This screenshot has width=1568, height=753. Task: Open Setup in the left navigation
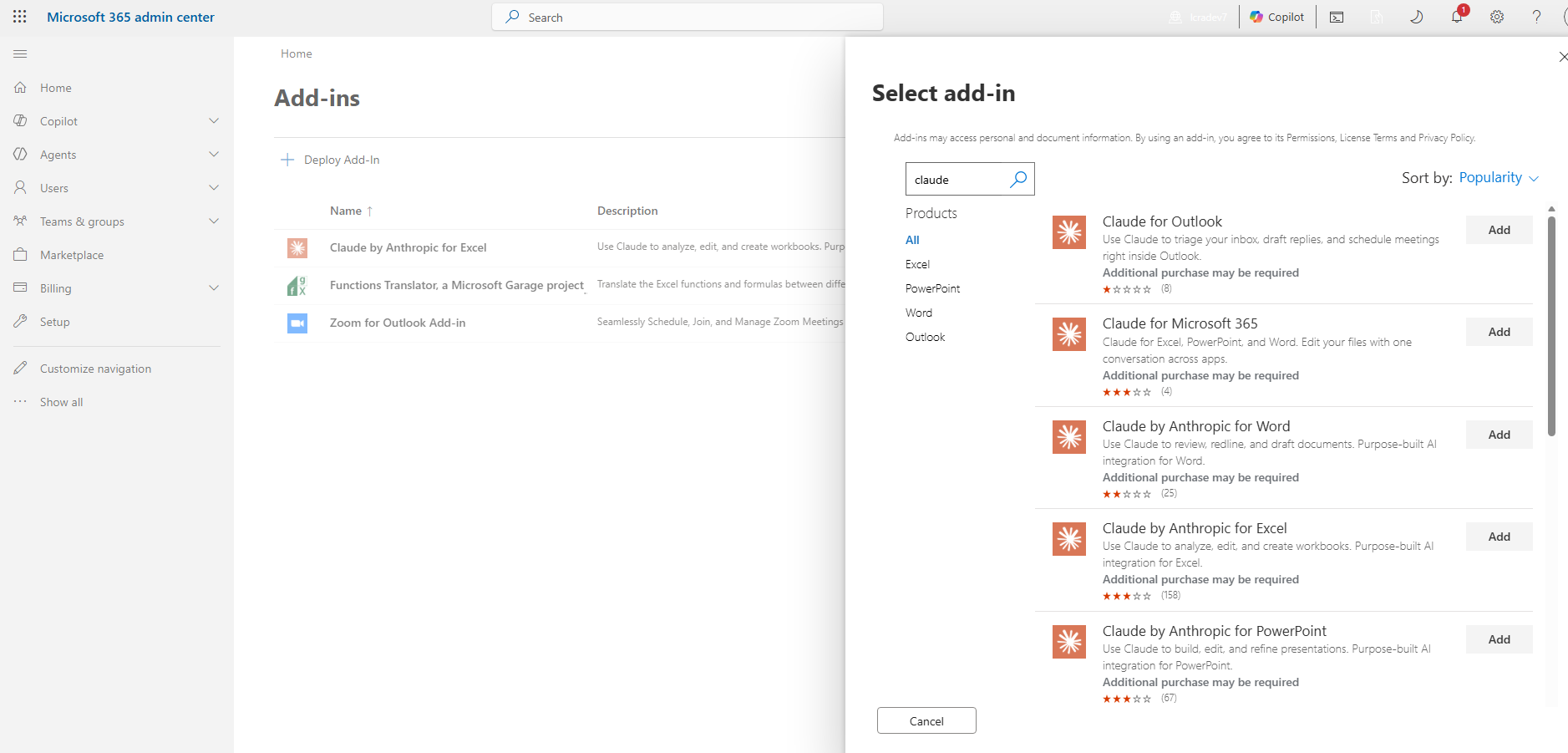(x=55, y=322)
